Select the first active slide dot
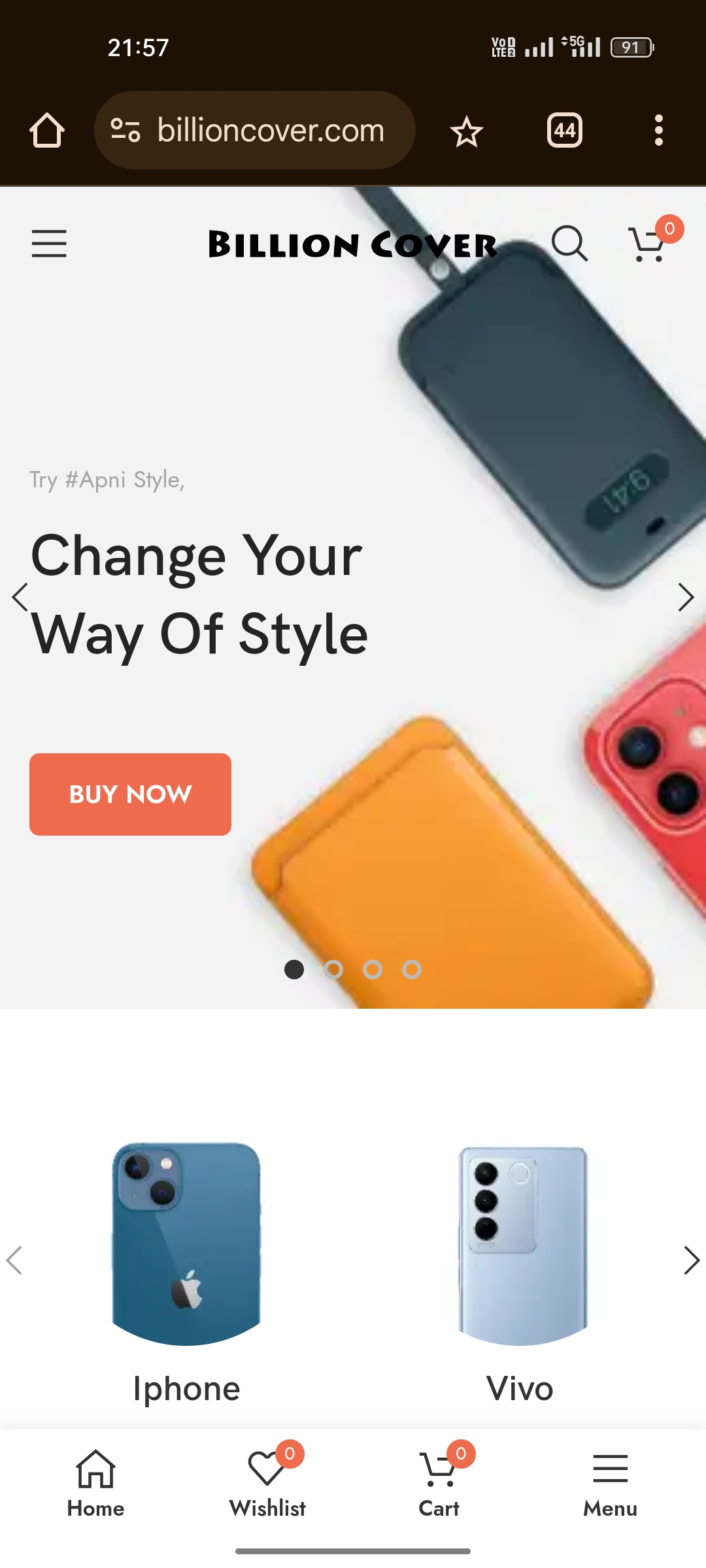The height and width of the screenshot is (1568, 706). 294,970
